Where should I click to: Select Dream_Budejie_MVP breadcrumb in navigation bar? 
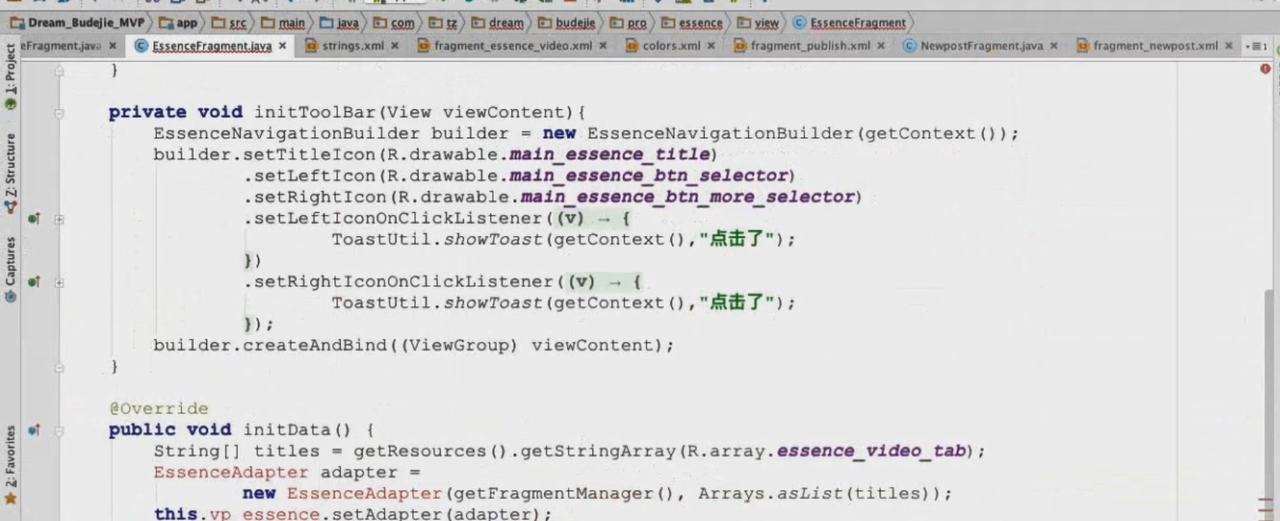point(78,22)
